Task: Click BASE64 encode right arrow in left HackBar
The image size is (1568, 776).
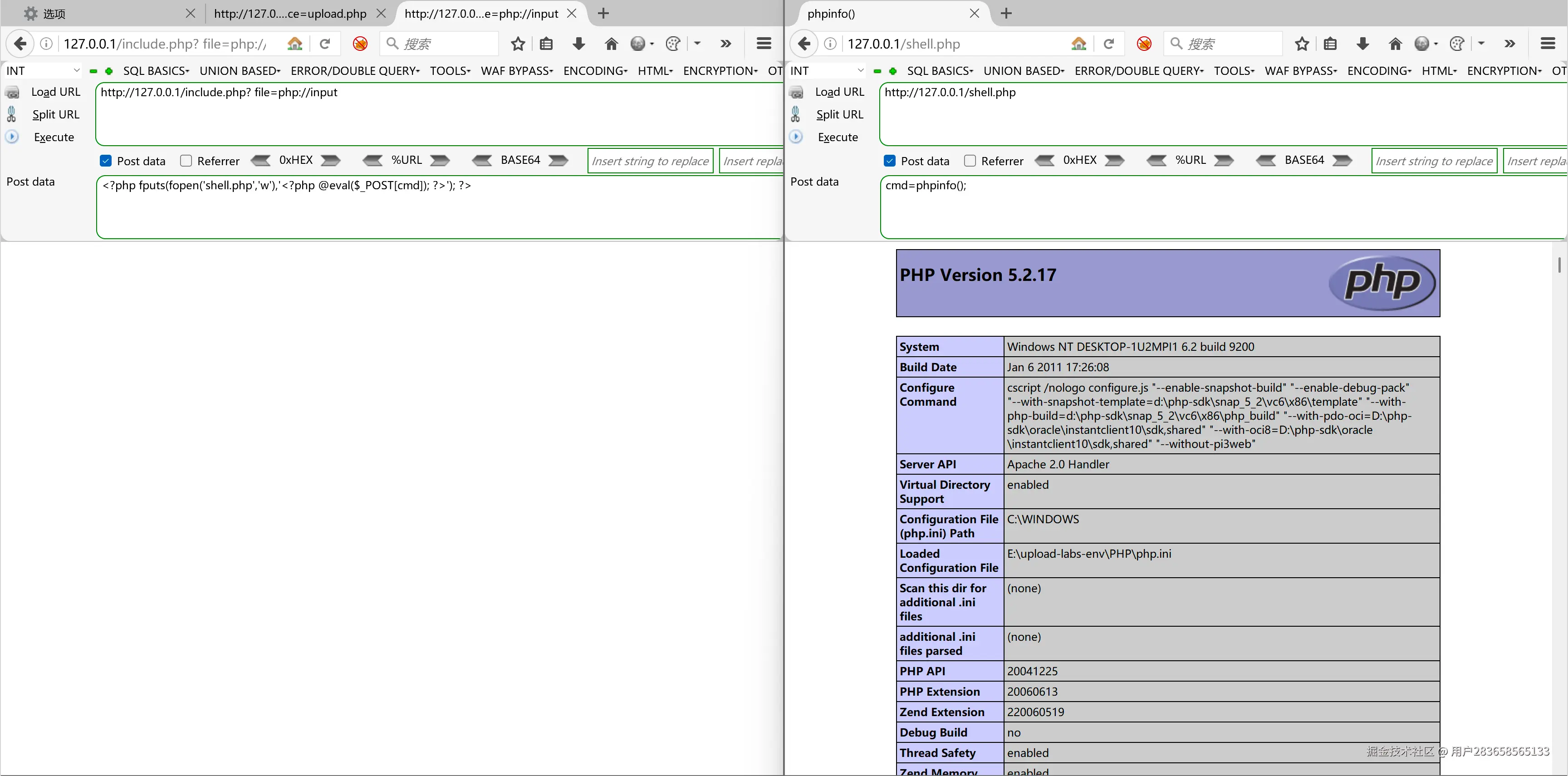Action: [558, 161]
